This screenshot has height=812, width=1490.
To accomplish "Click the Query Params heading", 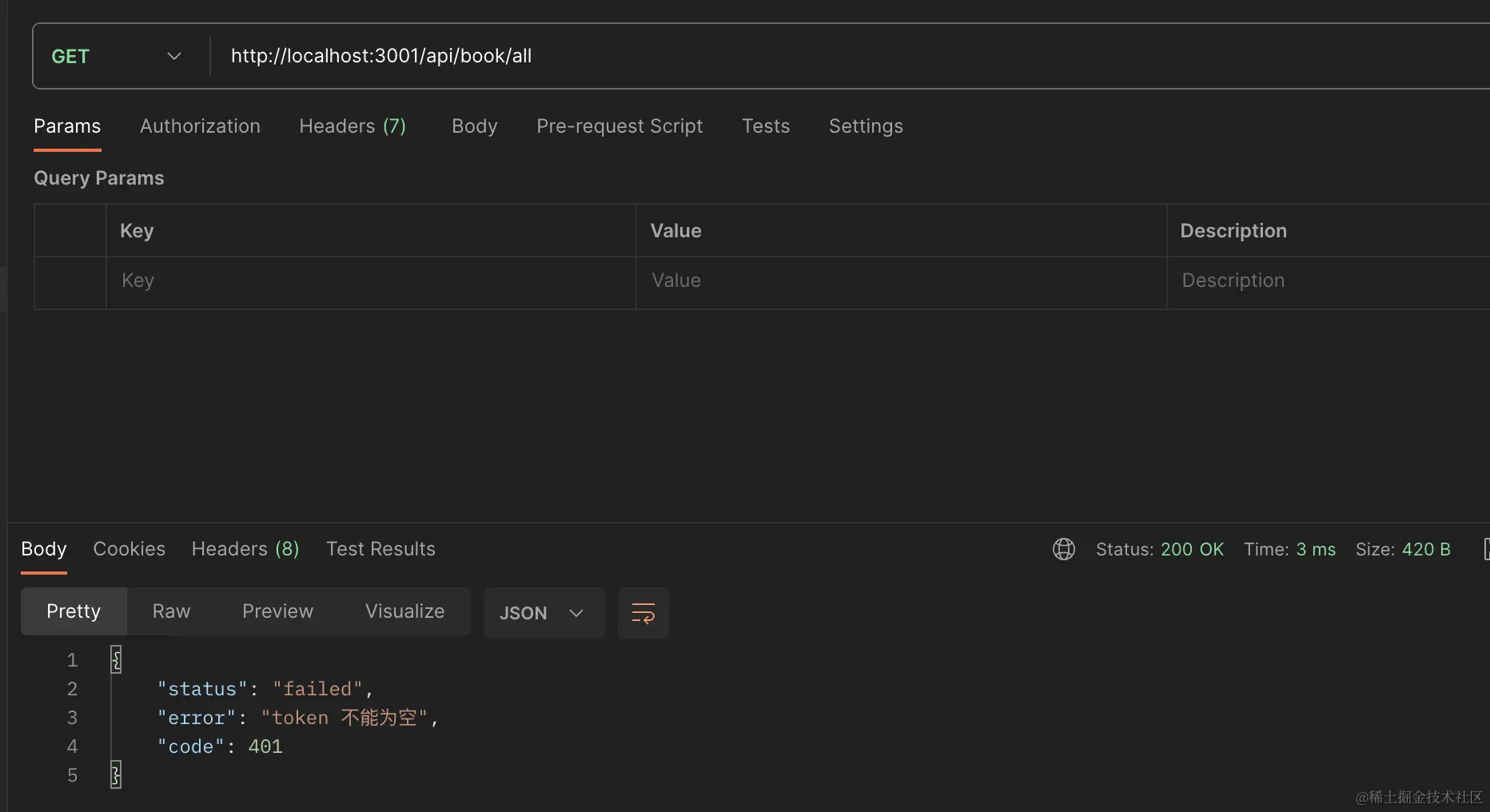I will point(99,178).
